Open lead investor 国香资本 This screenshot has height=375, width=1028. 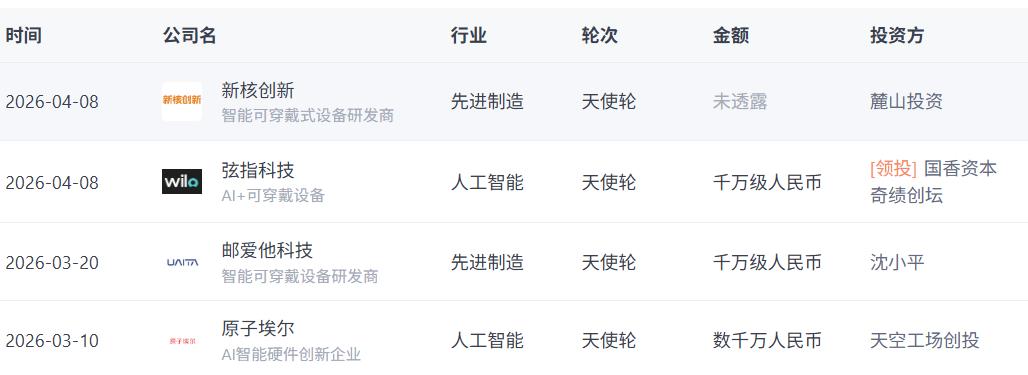(x=960, y=169)
